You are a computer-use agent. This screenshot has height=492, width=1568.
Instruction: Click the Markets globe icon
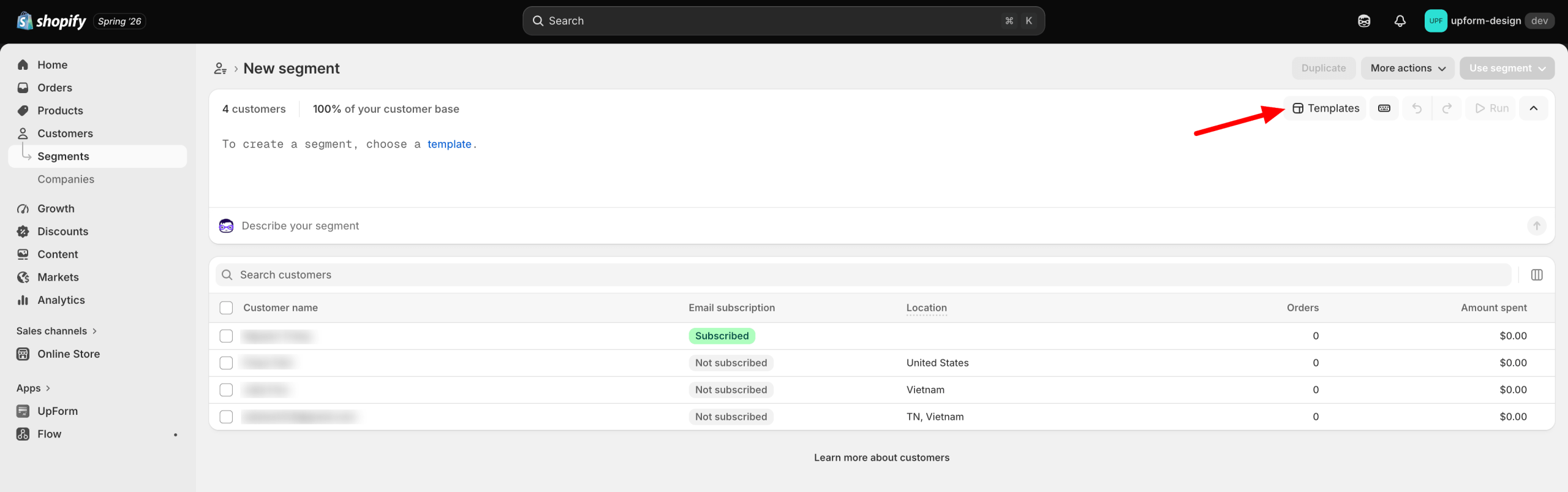tap(23, 278)
